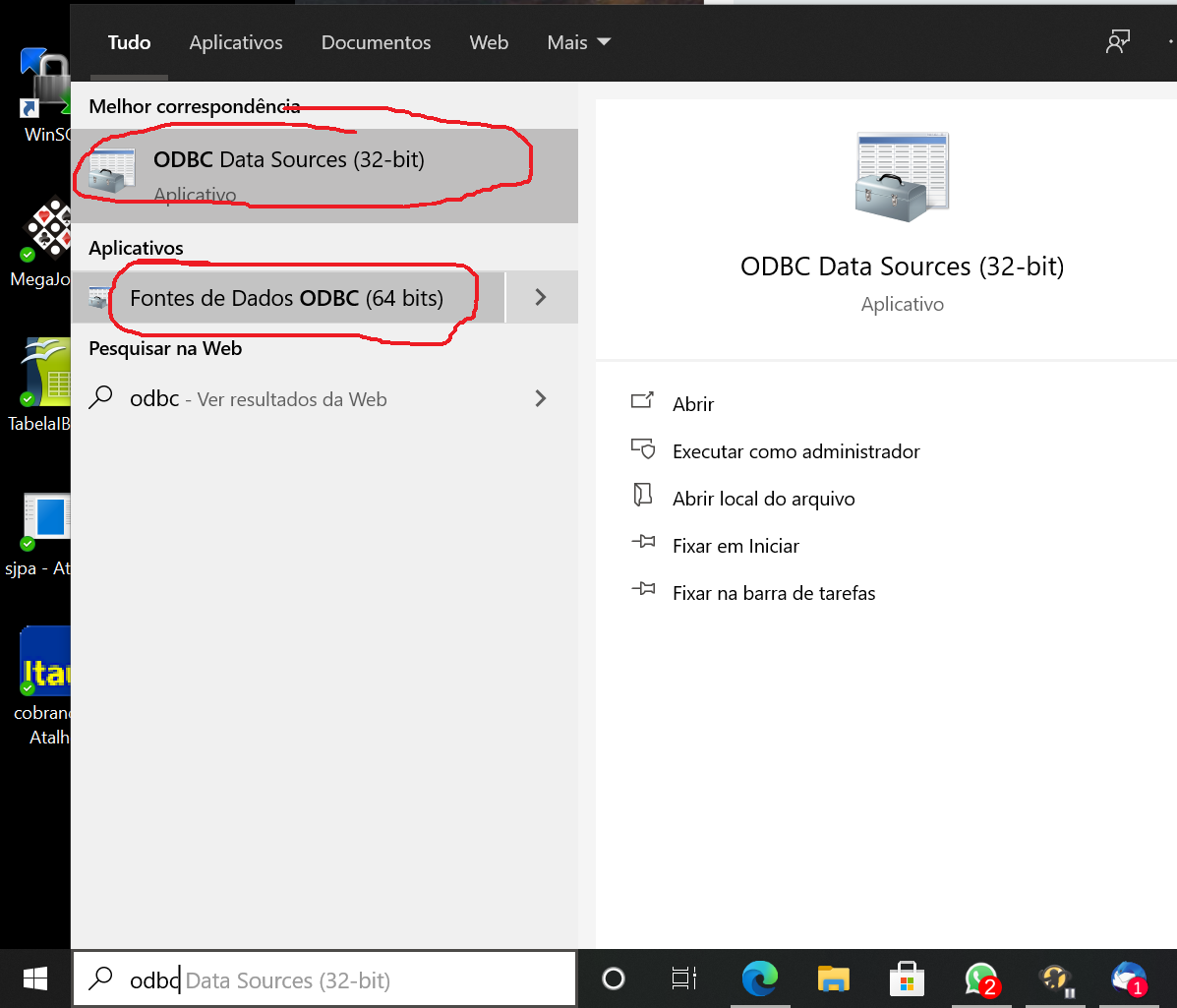Click the odbc search input field
The height and width of the screenshot is (1008, 1177).
click(x=324, y=979)
